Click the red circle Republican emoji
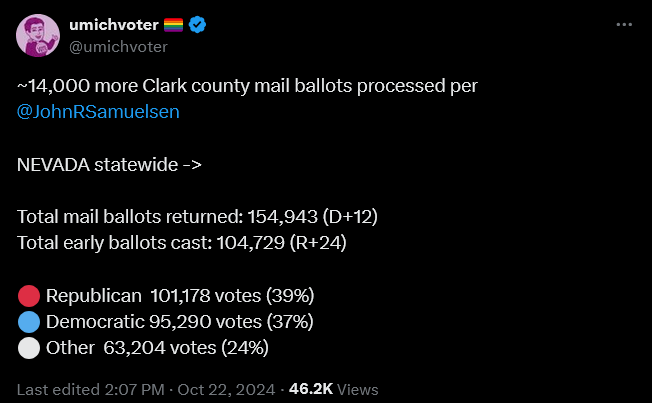Screen dimensions: 652x403 29,296
